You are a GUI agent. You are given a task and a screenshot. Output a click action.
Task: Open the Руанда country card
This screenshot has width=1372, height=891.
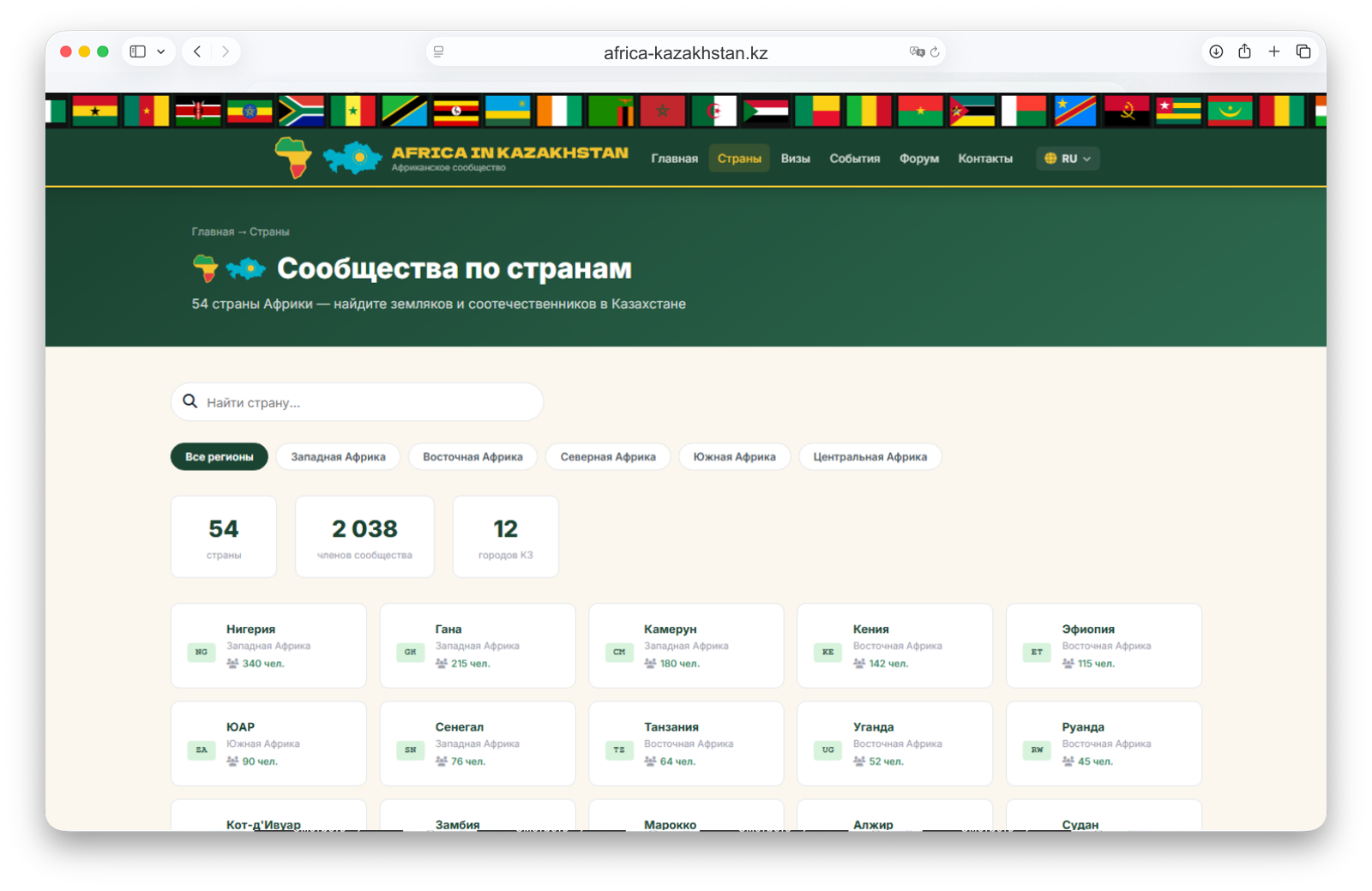coord(1104,744)
